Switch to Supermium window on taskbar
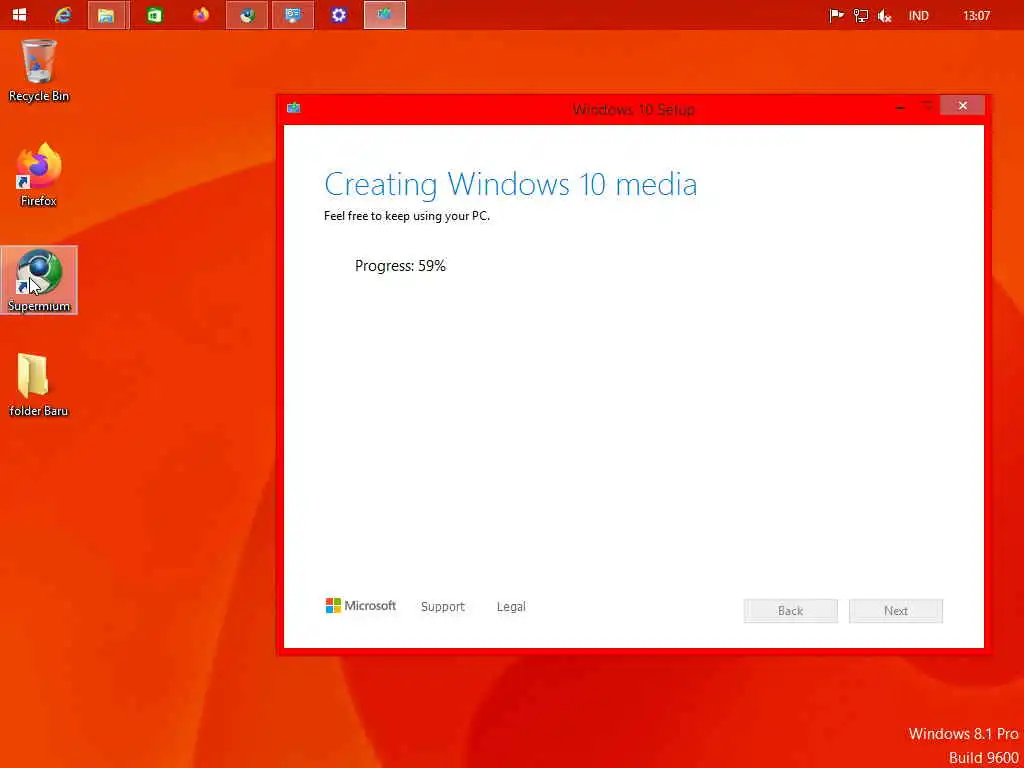The image size is (1024, 768). 247,15
